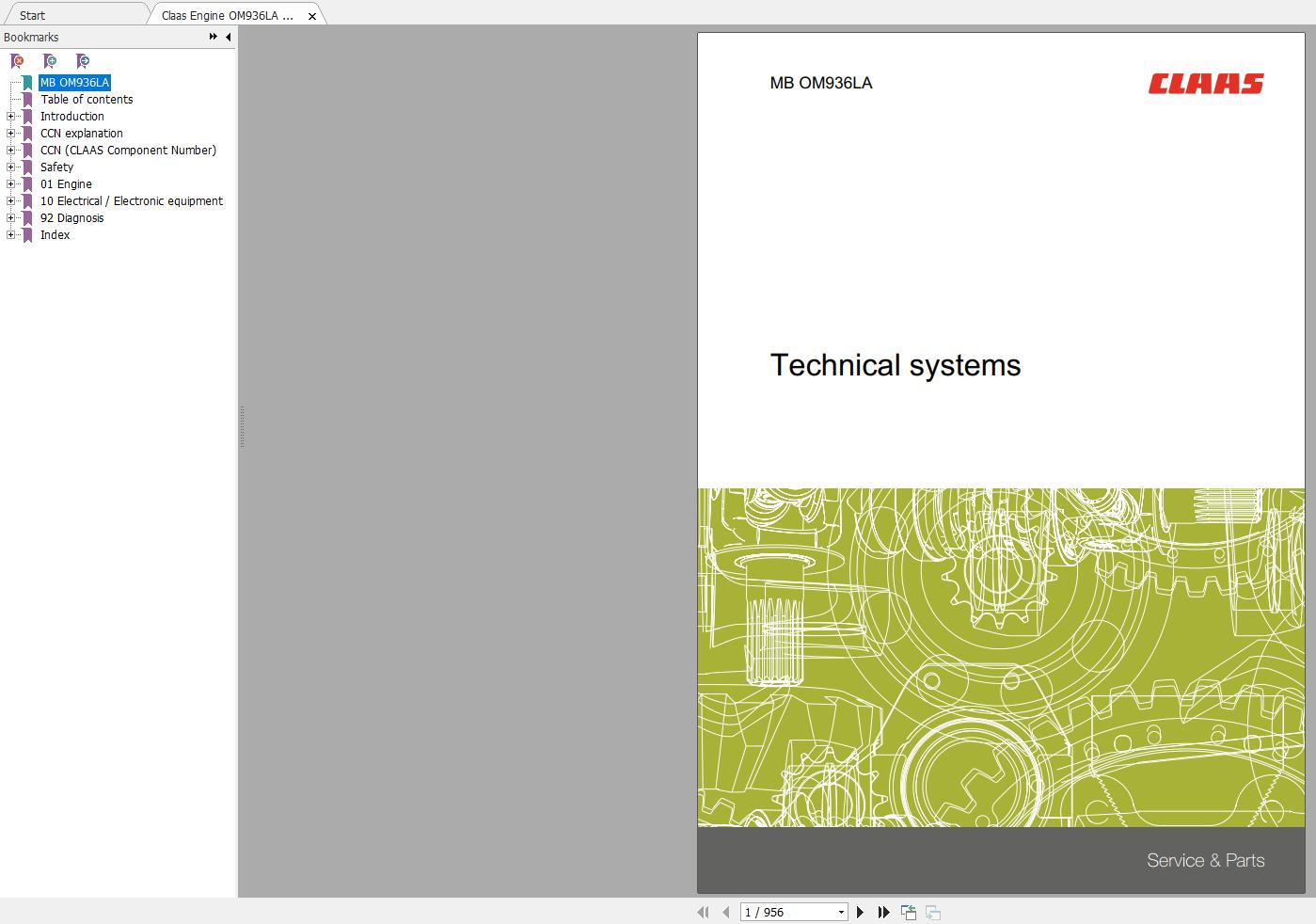Go to the selected bookmark
The image size is (1316, 924).
click(83, 62)
